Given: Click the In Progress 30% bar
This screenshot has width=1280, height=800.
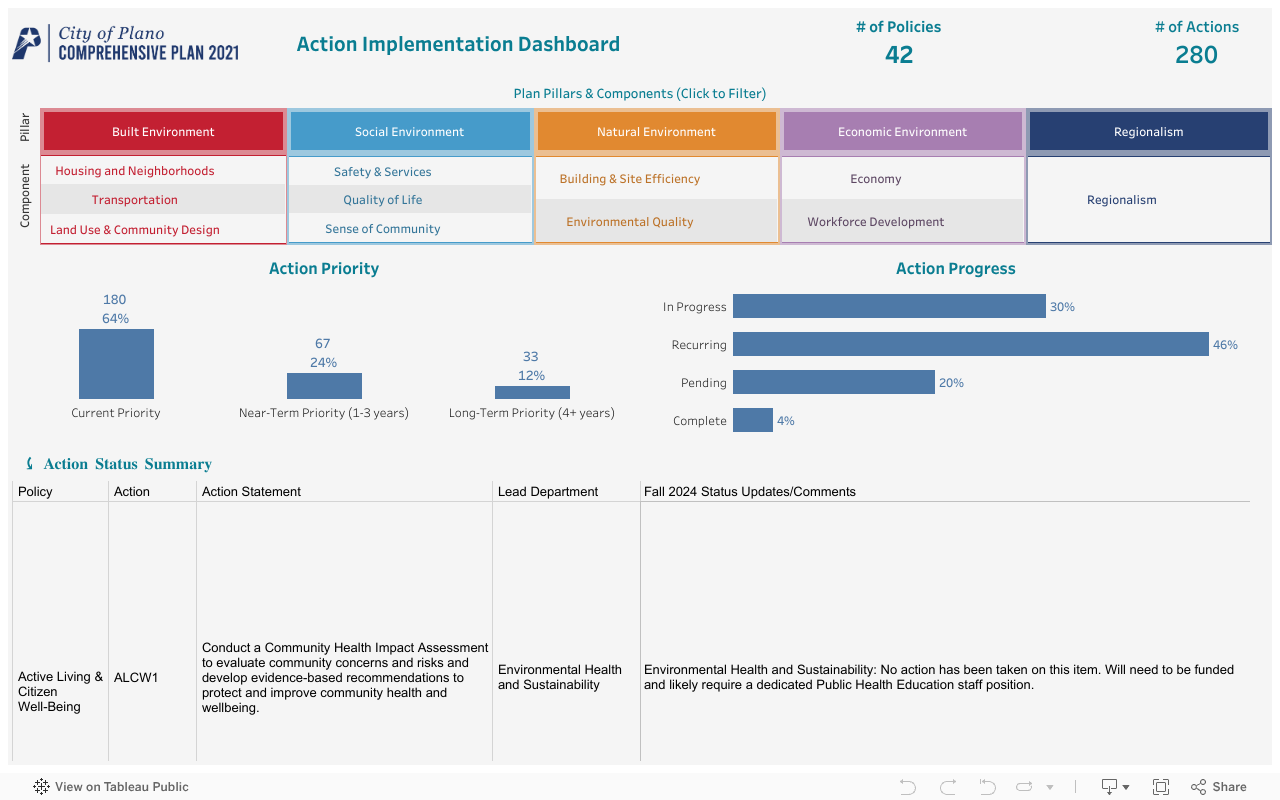Looking at the screenshot, I should tap(889, 306).
